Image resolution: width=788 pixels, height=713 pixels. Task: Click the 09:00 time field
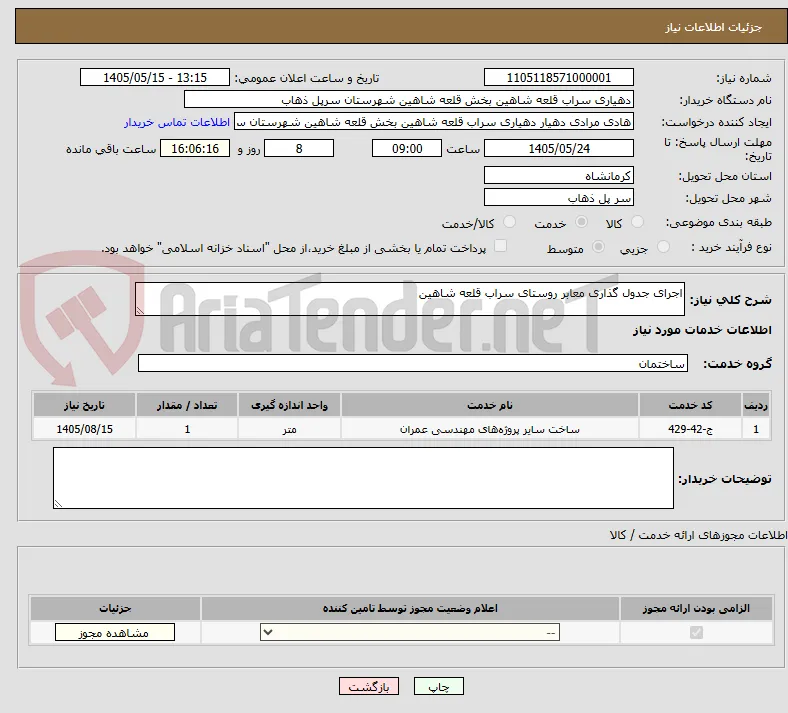pos(407,148)
